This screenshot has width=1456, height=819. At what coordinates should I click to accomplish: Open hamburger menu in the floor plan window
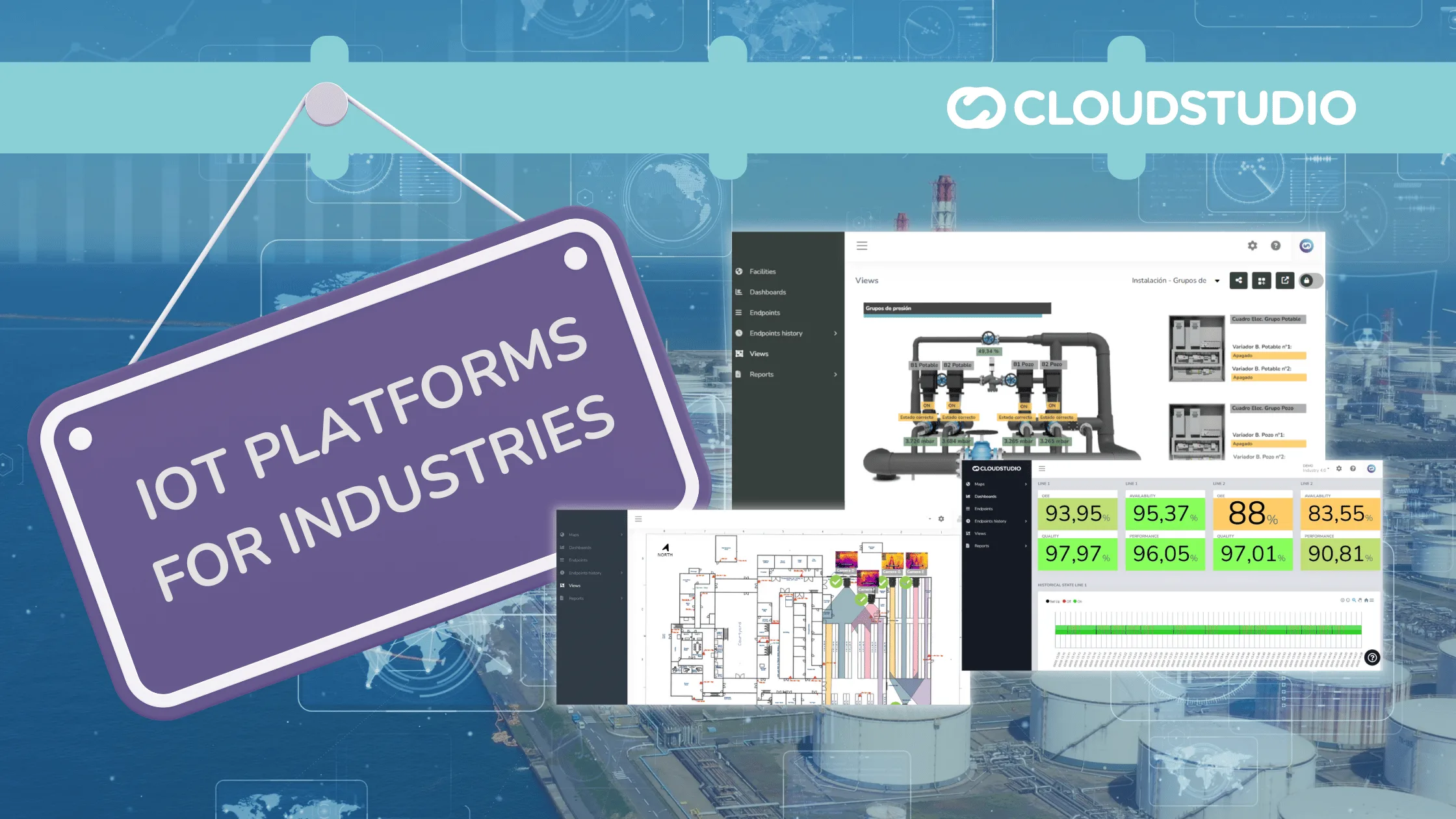(x=638, y=519)
